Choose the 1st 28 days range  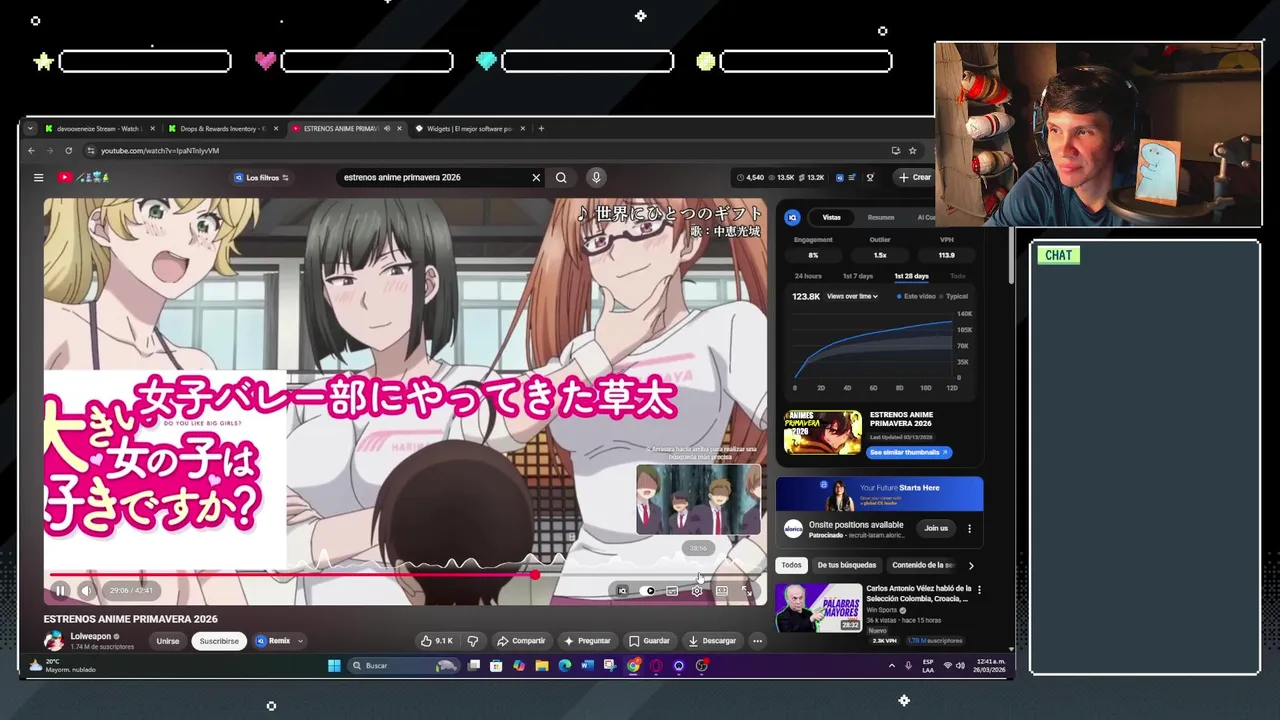coord(911,276)
